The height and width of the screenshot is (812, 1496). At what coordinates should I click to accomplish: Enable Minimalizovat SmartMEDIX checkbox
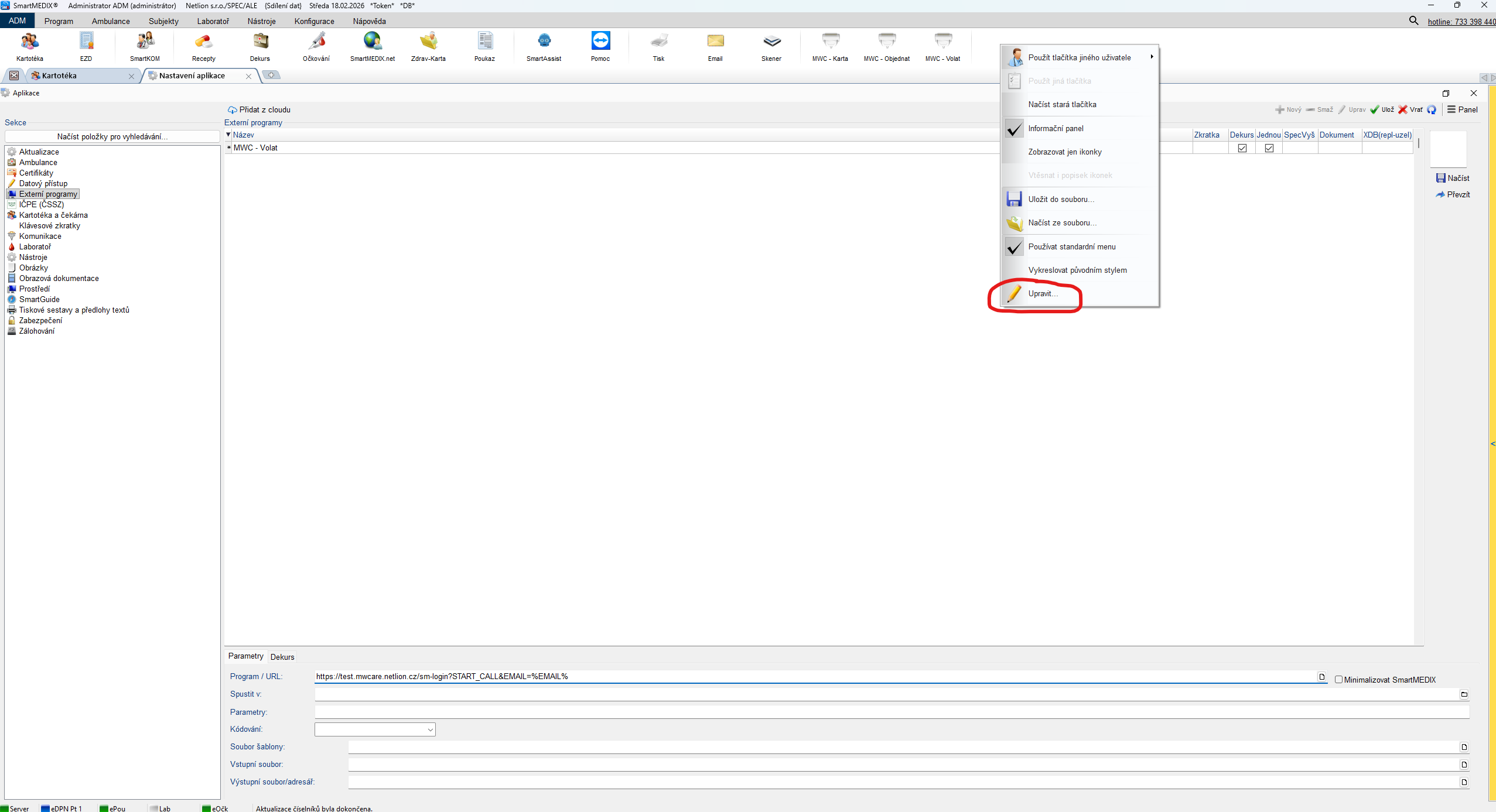1338,680
